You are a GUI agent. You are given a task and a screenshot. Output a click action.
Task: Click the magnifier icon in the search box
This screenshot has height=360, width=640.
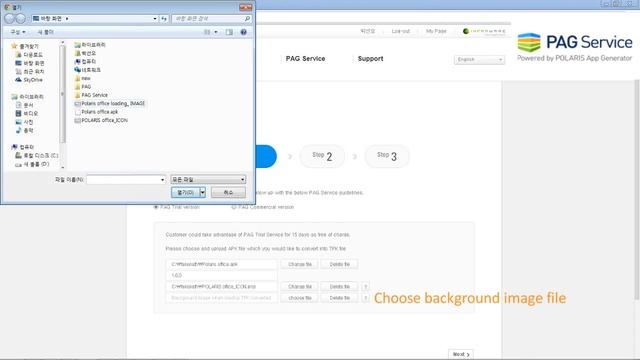pyautogui.click(x=247, y=19)
